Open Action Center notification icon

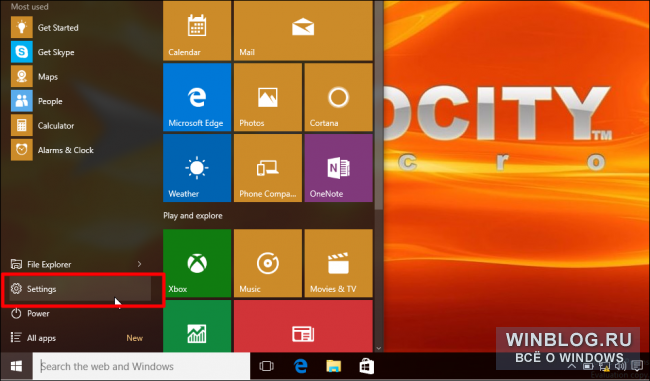(637, 366)
